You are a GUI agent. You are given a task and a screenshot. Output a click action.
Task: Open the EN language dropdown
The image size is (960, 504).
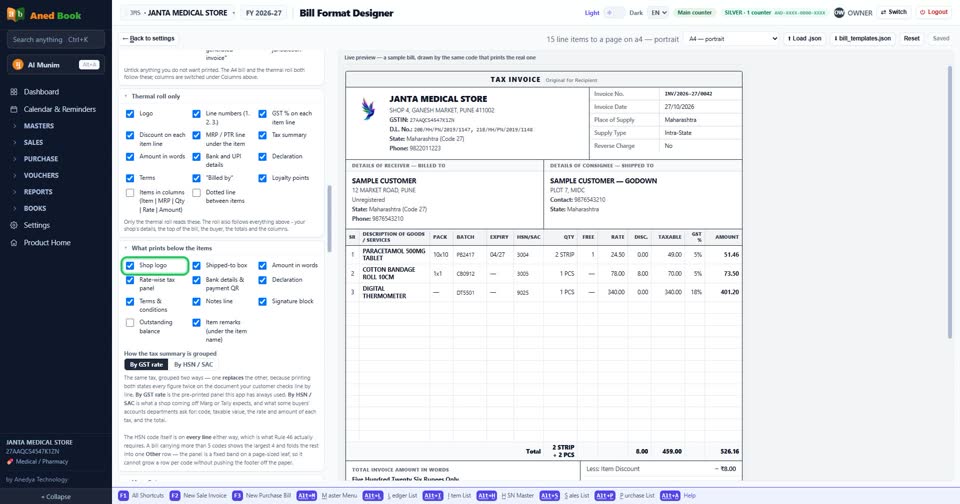pos(658,12)
